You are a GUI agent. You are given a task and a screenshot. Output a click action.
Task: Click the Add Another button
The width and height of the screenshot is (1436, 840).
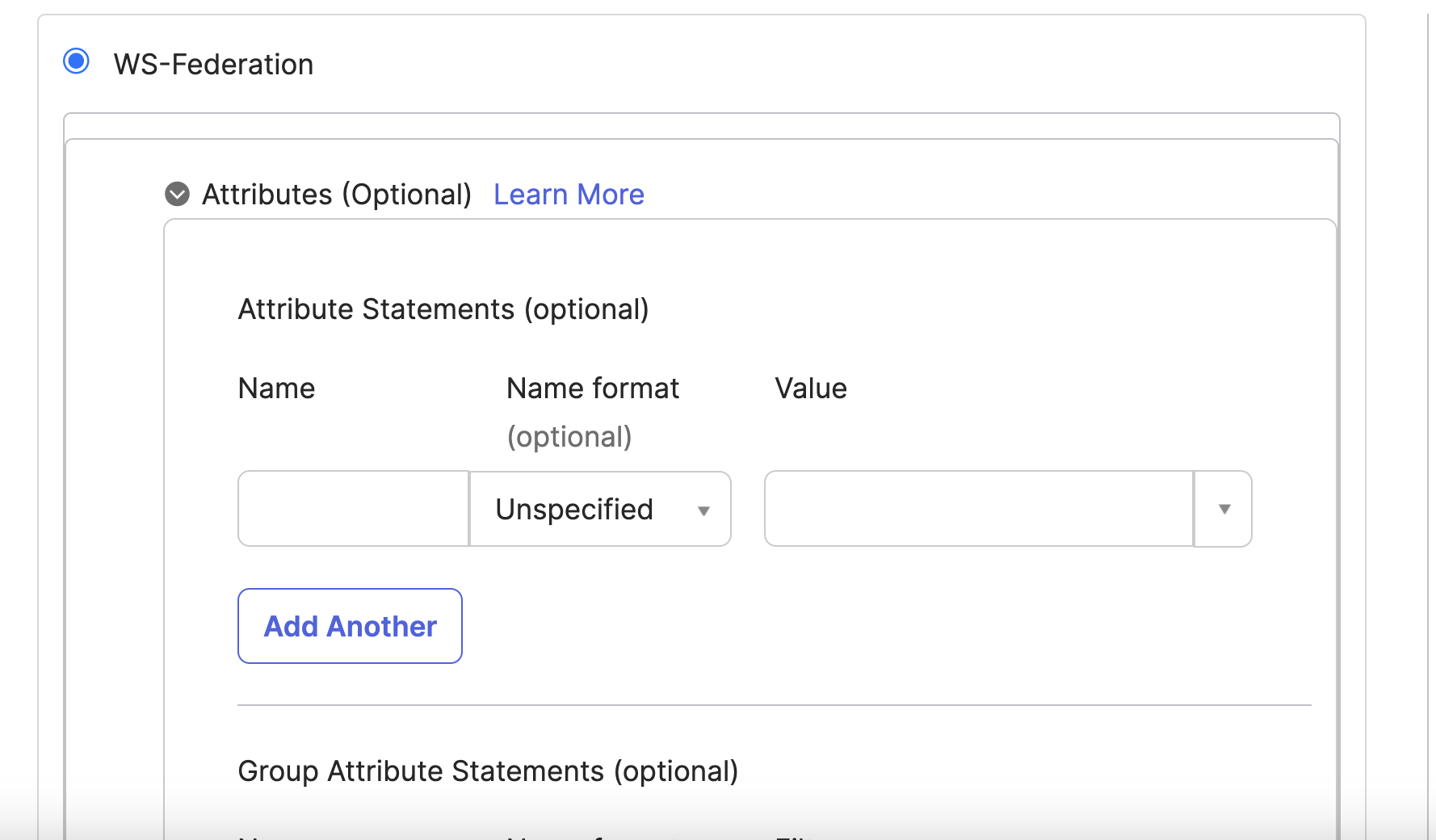pos(350,626)
